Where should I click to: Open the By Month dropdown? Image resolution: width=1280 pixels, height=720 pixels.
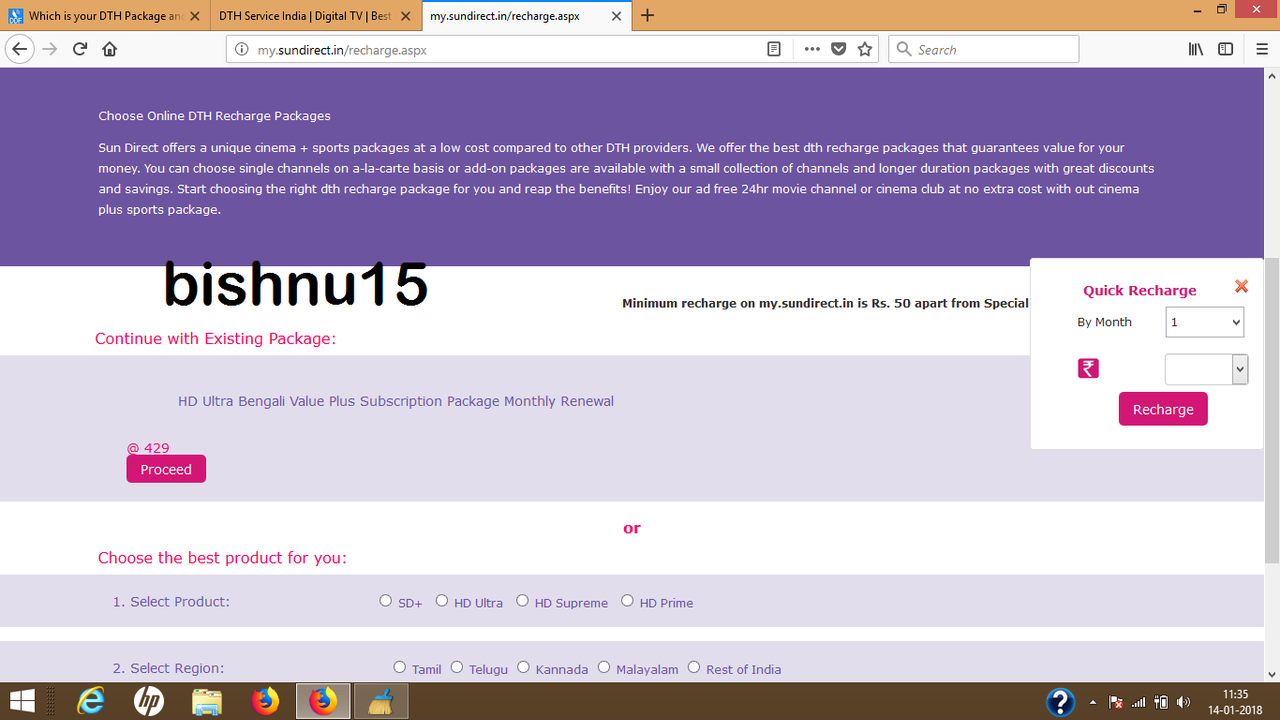click(1205, 322)
